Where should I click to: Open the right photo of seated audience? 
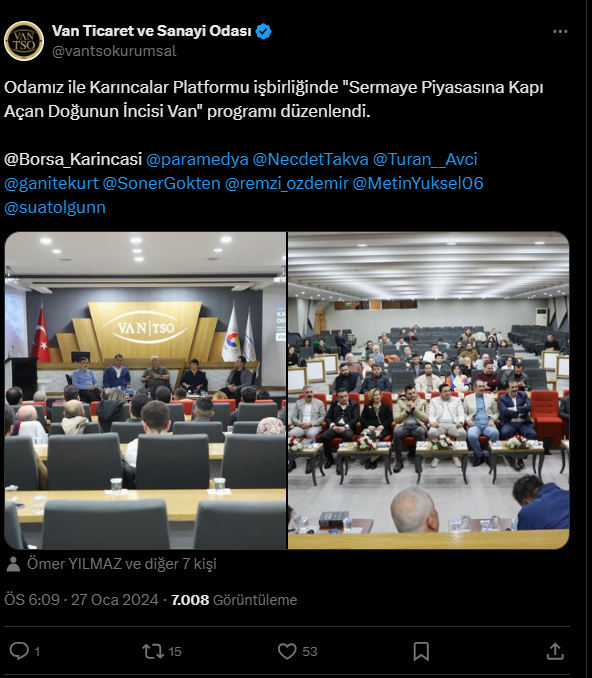coord(429,390)
